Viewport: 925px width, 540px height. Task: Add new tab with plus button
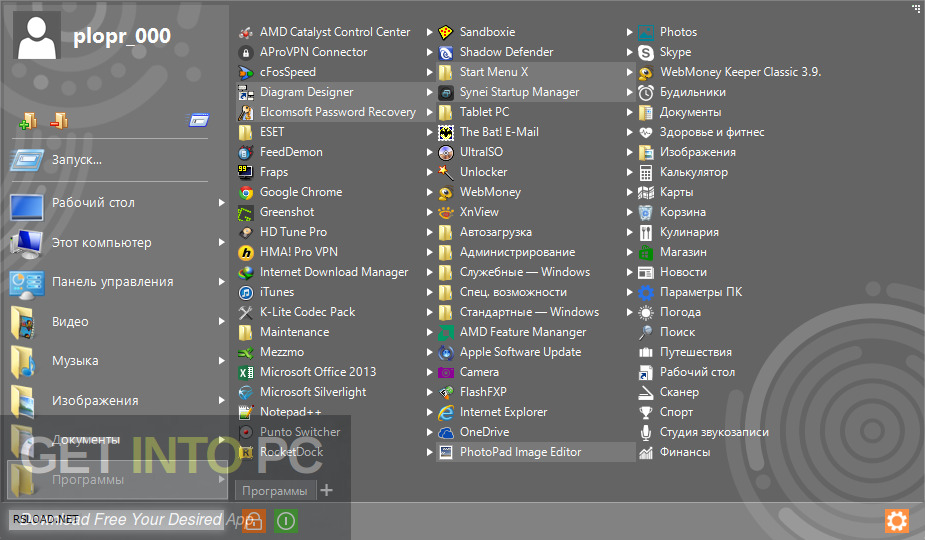(326, 490)
